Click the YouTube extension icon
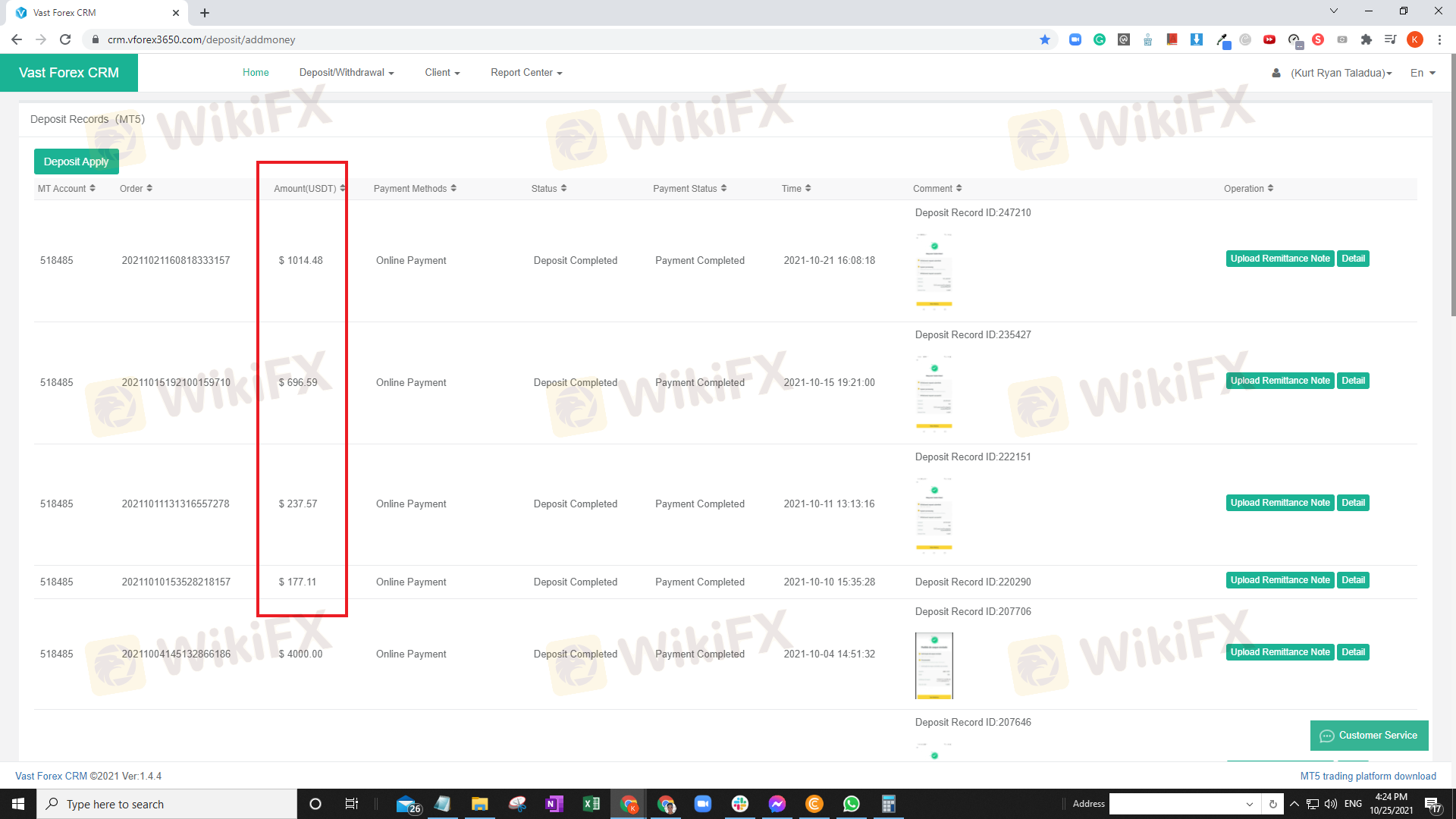Screen dimensions: 1456x819 coord(1269,39)
